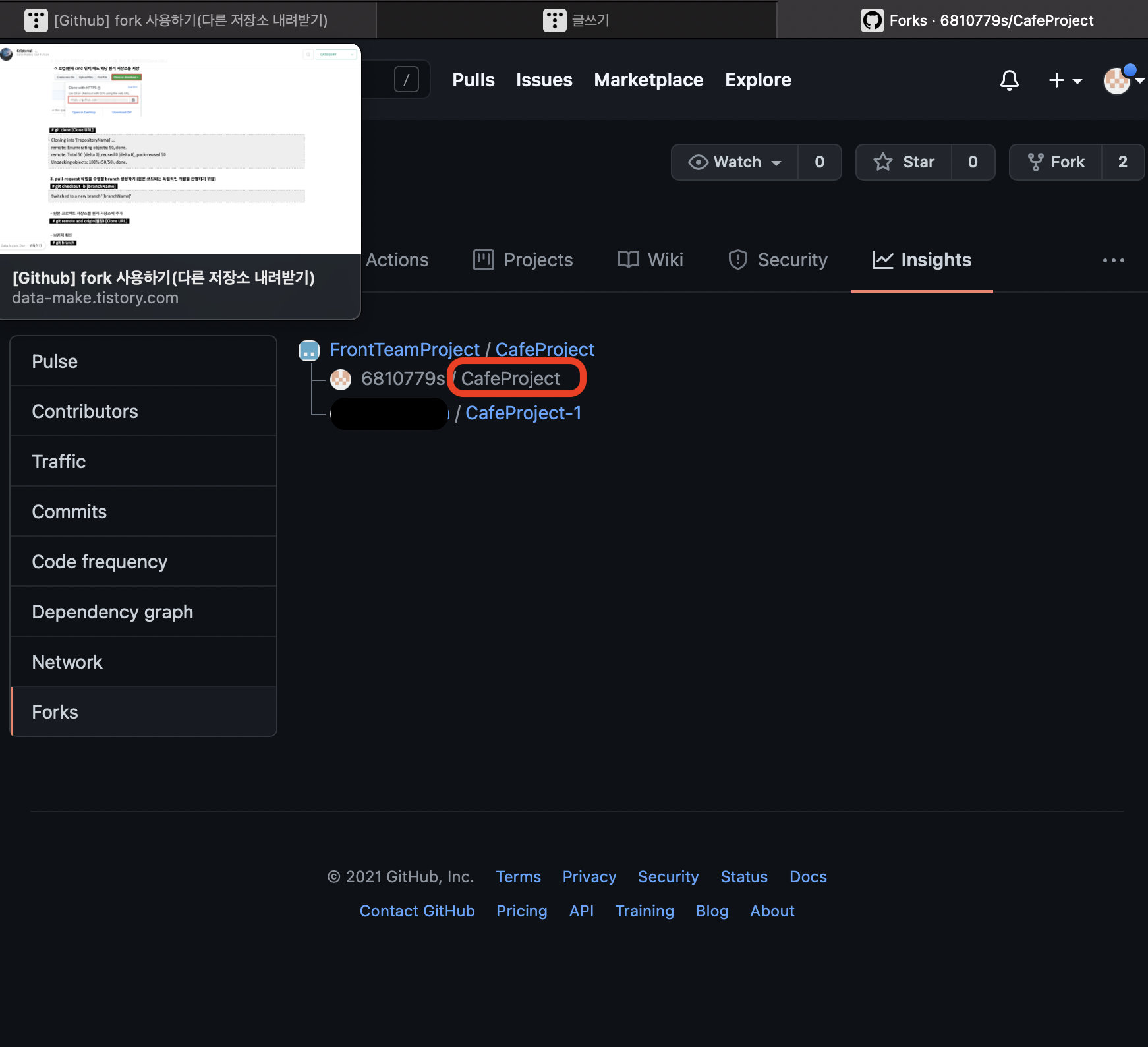The image size is (1148, 1047).
Task: Open Network in Insights sidebar
Action: coord(144,662)
